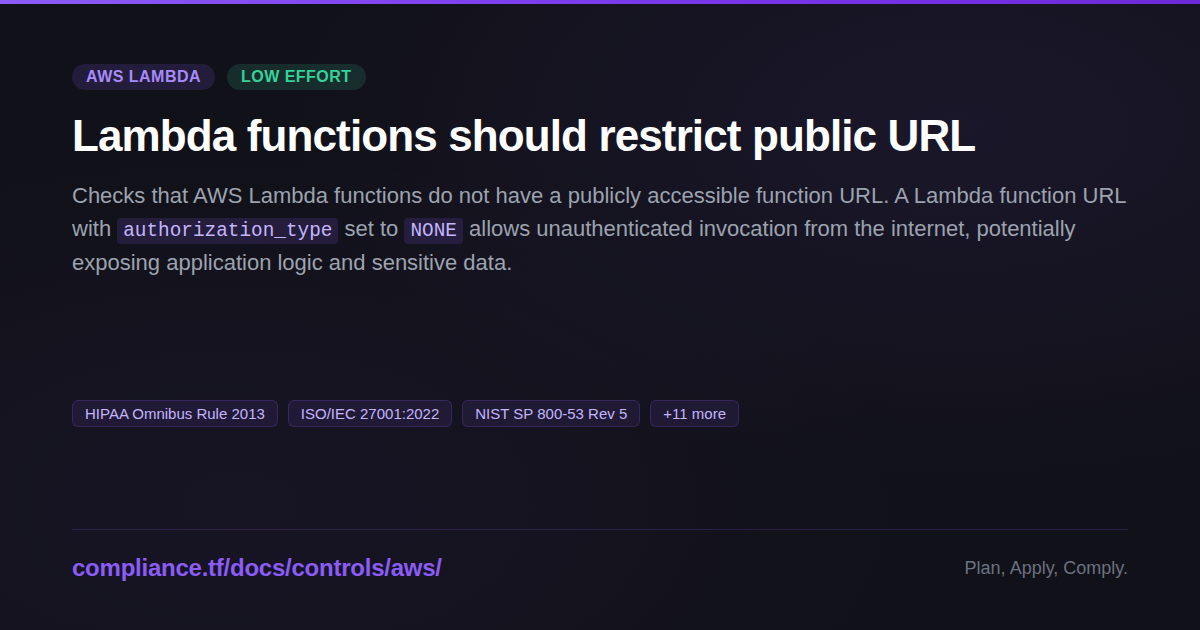Select the ISO/IEC 27001:2022 tag
This screenshot has height=630, width=1200.
coord(370,414)
